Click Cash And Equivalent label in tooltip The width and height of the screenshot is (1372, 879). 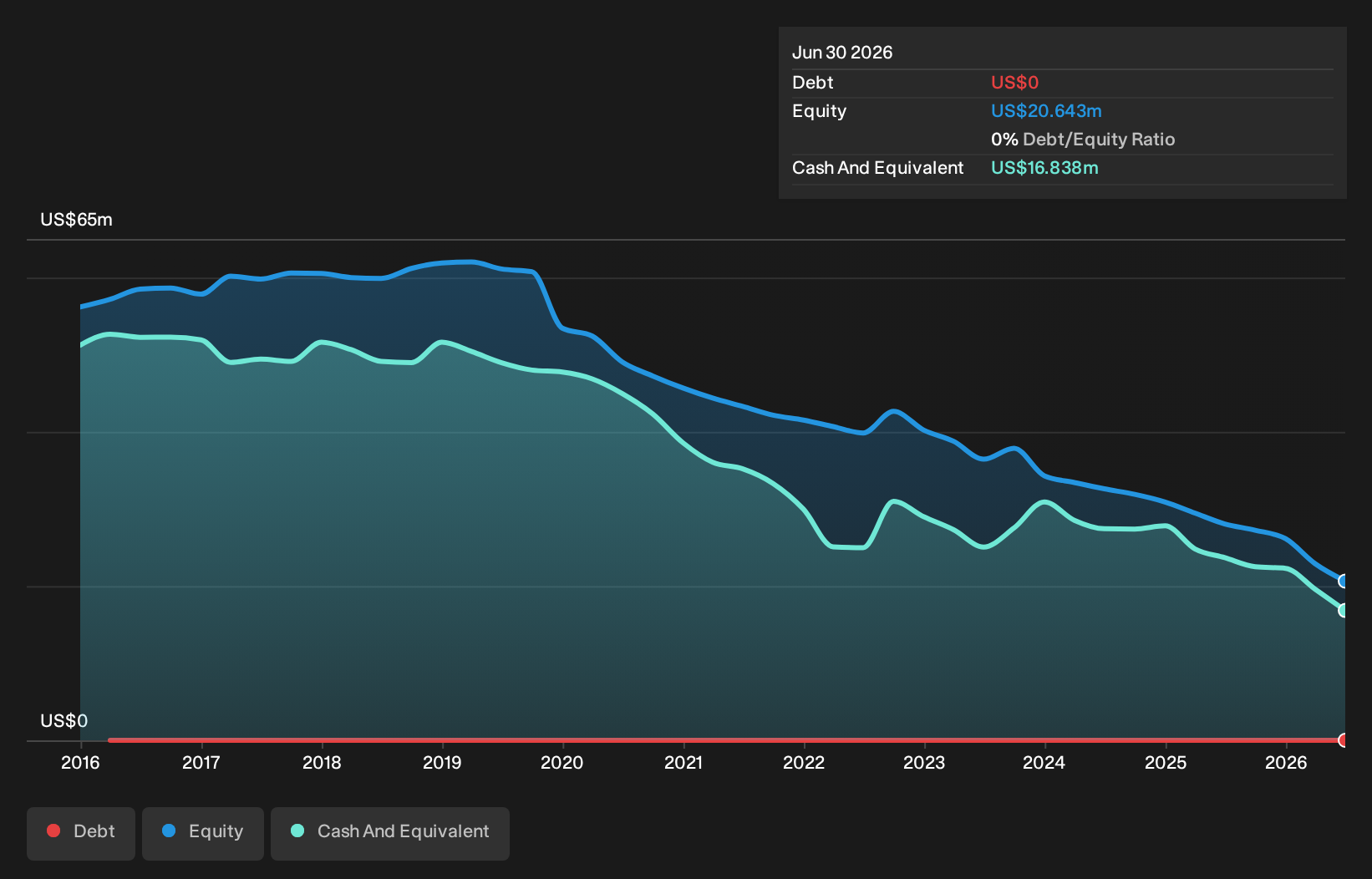[x=877, y=168]
